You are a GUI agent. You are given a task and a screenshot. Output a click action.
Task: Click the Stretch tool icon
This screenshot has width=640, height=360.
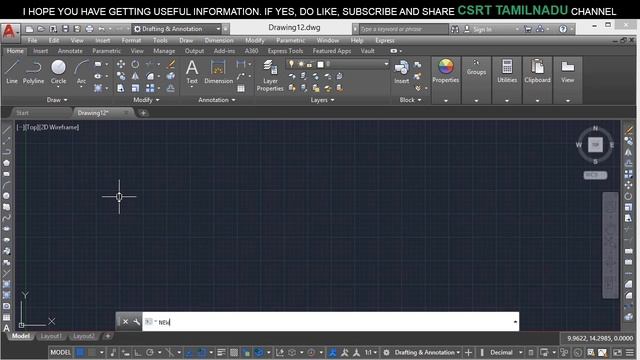pos(121,88)
